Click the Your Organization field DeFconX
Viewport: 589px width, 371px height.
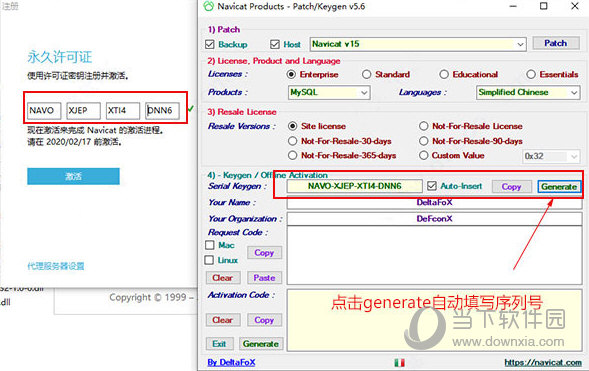click(434, 219)
